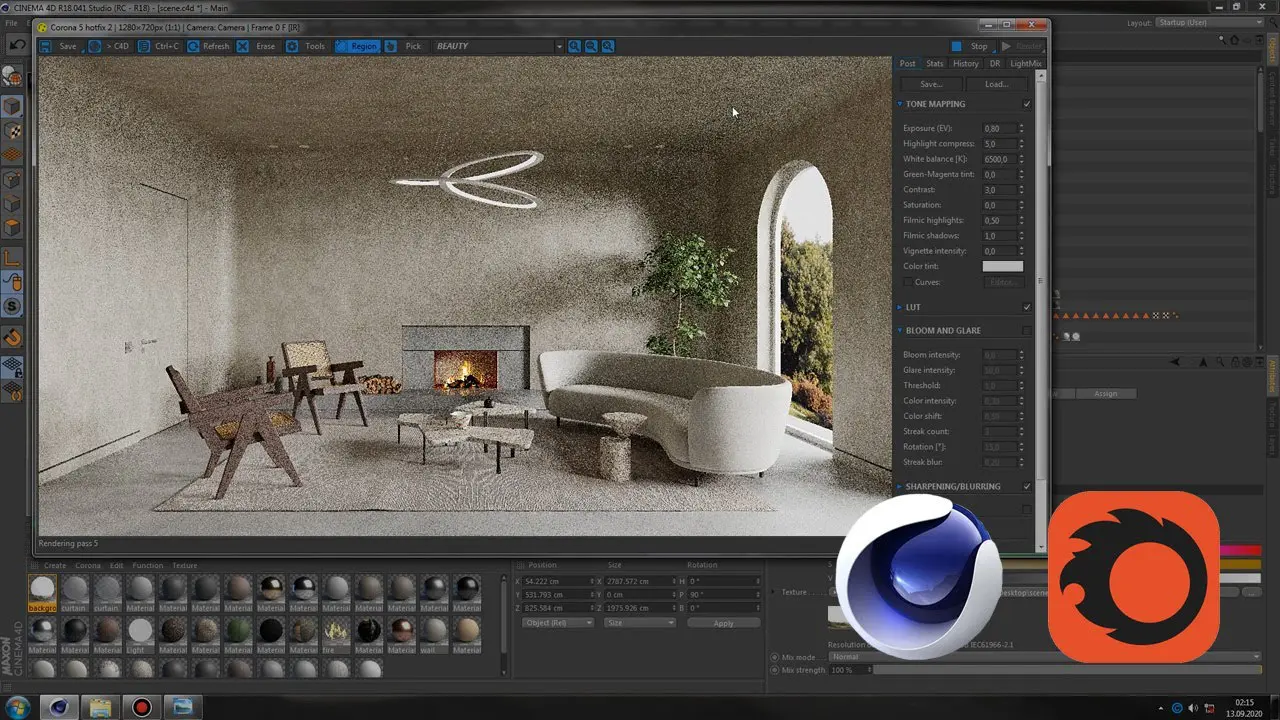Select the fire material thumbnail
1280x720 pixels.
click(337, 631)
